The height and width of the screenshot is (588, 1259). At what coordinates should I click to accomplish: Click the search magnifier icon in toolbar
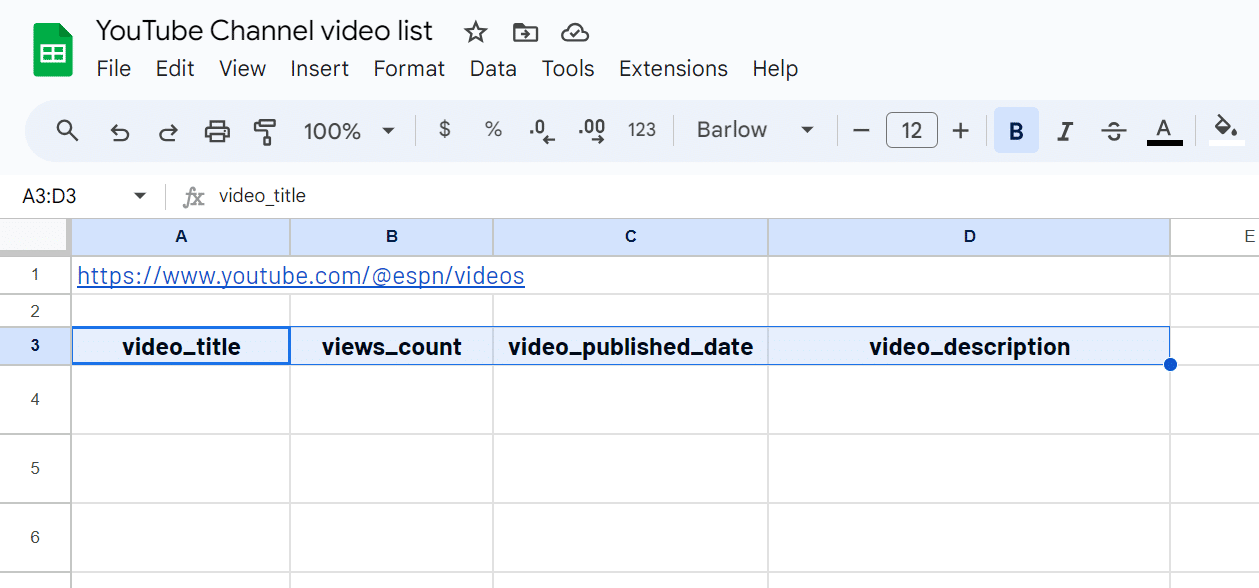point(67,131)
